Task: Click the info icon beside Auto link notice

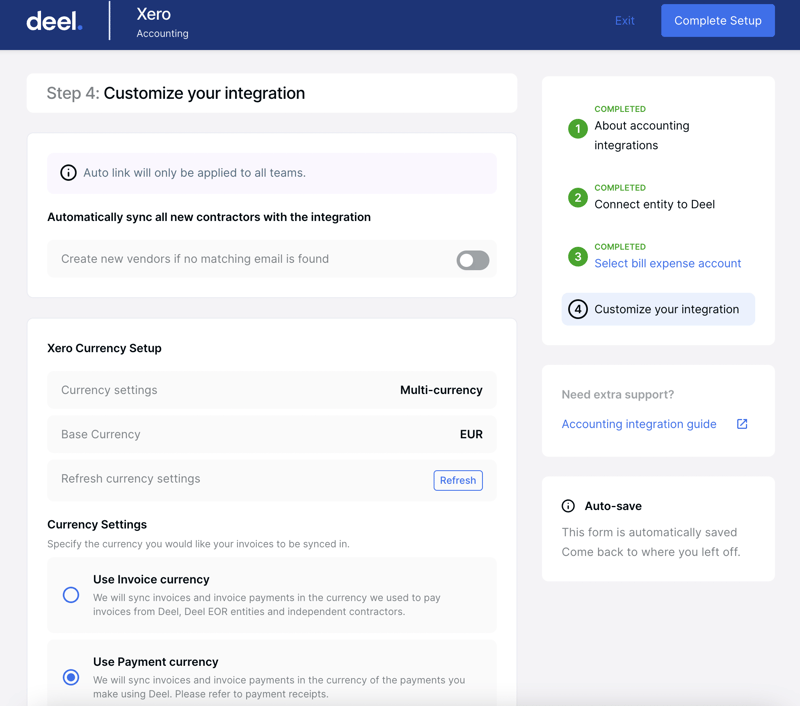Action: pyautogui.click(x=68, y=173)
